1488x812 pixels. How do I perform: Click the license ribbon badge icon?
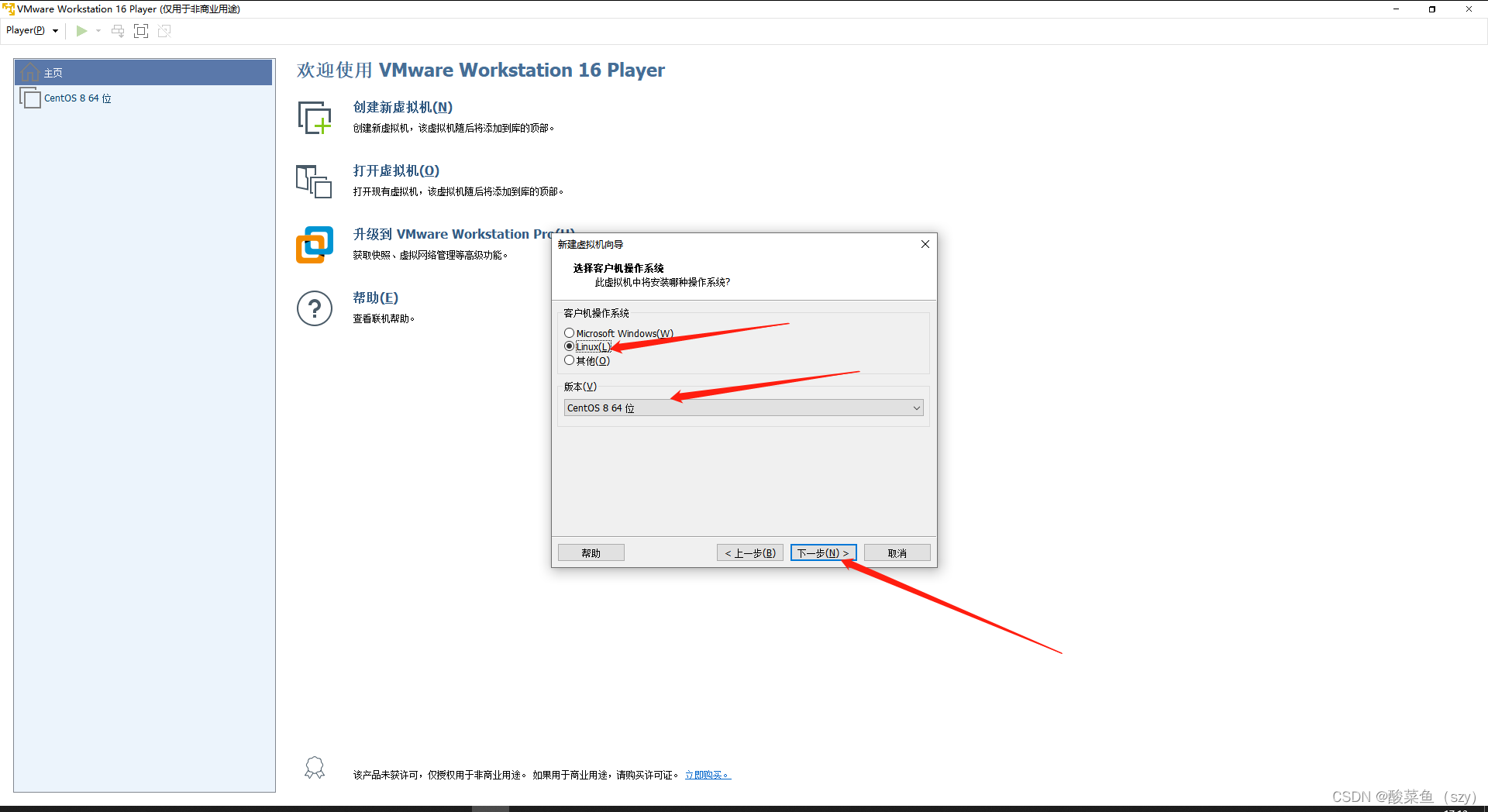[x=315, y=768]
